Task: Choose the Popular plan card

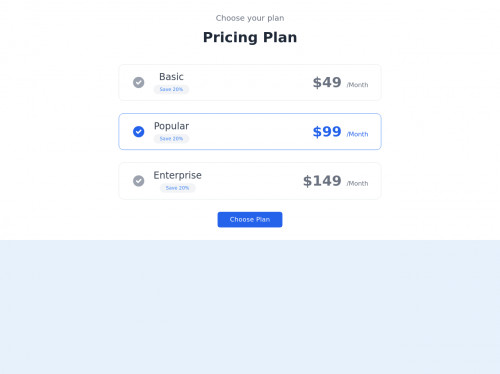Action: click(250, 132)
